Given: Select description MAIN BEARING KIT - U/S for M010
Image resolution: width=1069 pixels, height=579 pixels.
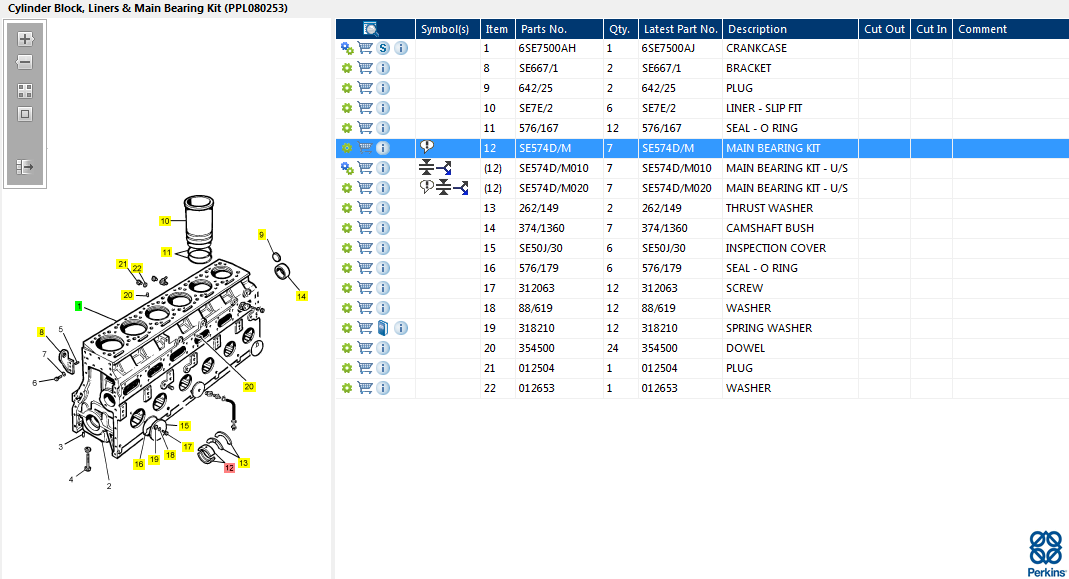Looking at the screenshot, I should pos(787,168).
